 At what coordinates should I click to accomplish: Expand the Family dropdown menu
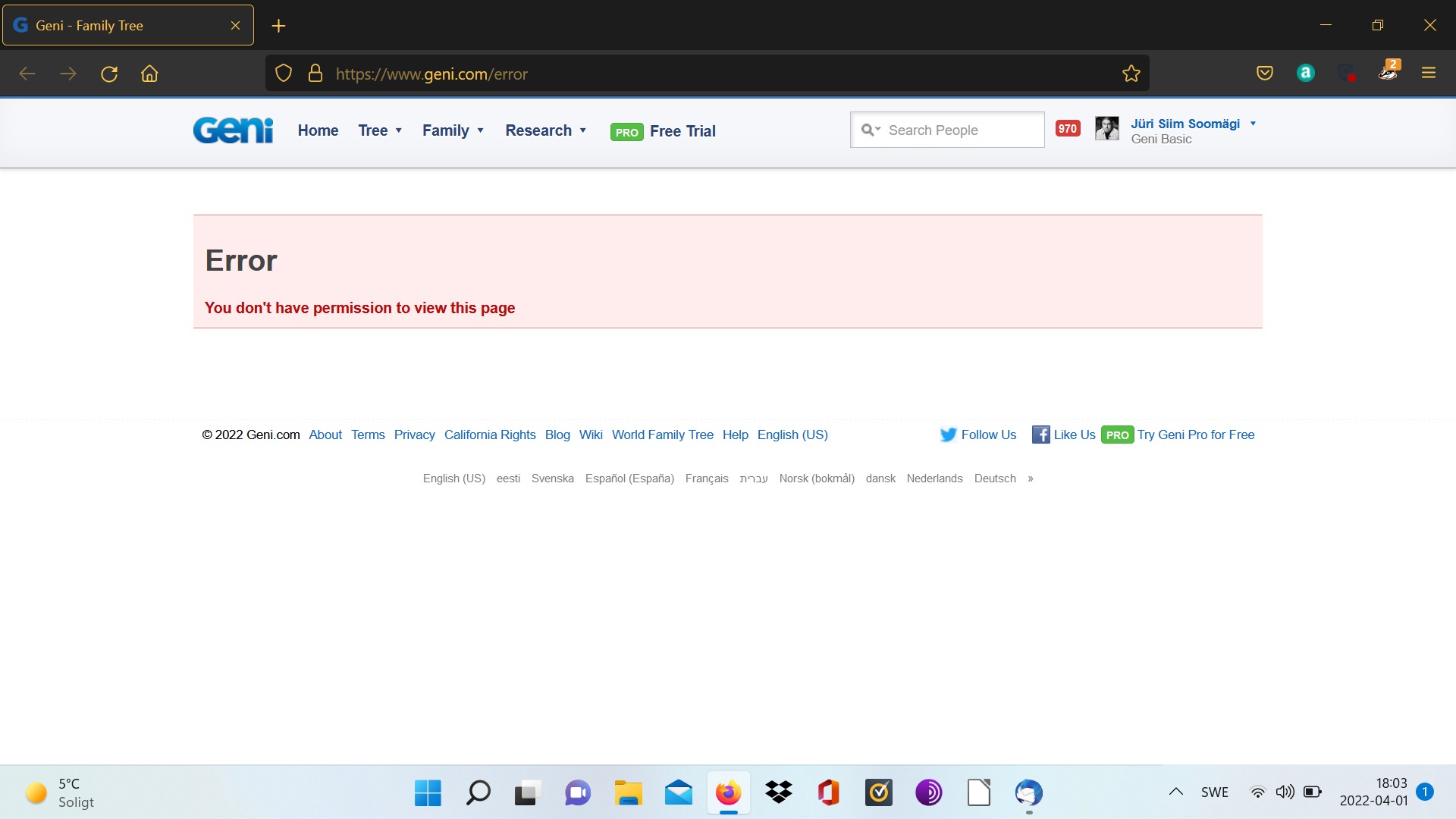[x=453, y=130]
